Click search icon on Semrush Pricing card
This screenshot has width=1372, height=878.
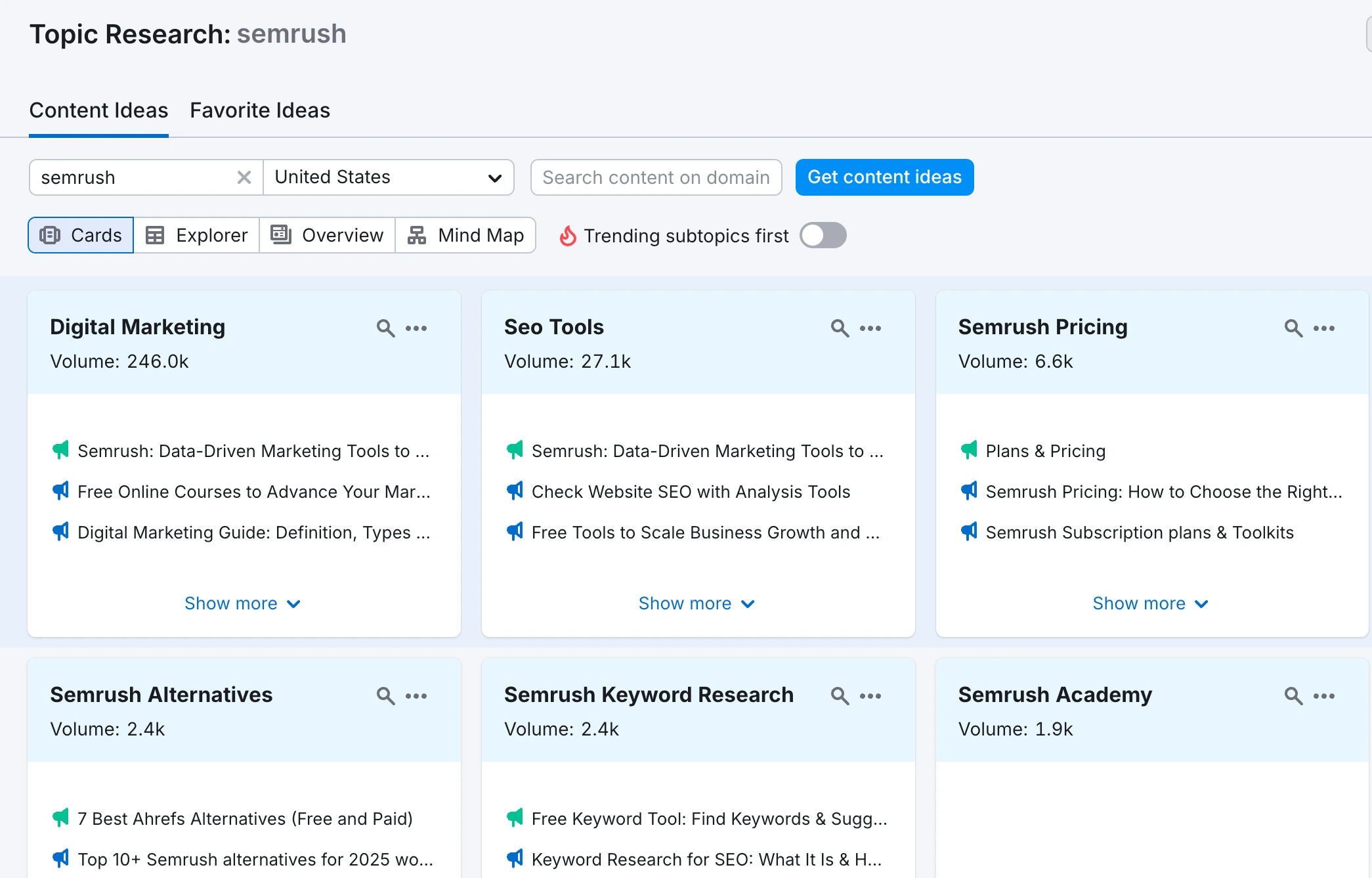(1293, 328)
